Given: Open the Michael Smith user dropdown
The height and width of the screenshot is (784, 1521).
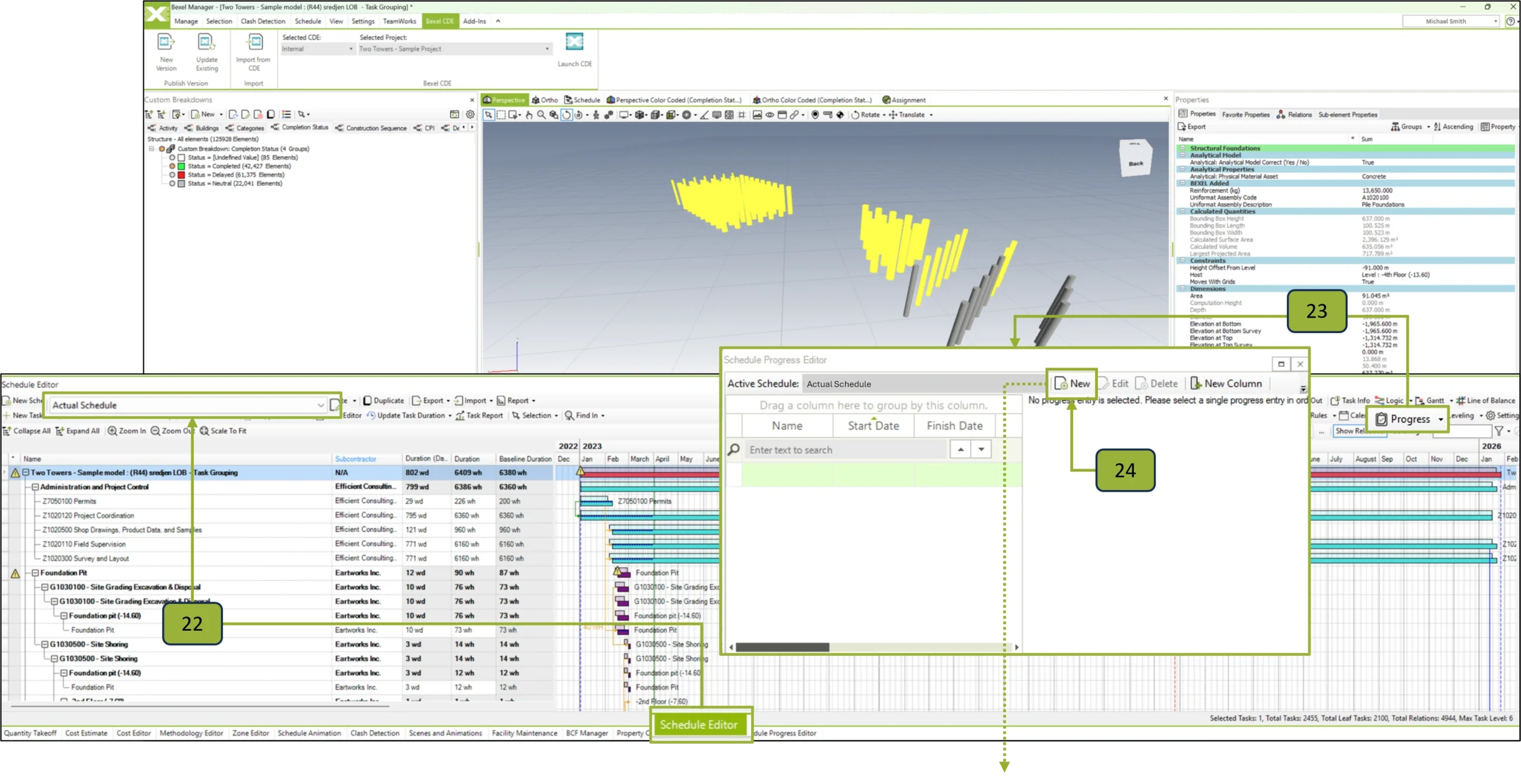Looking at the screenshot, I should coord(1450,21).
